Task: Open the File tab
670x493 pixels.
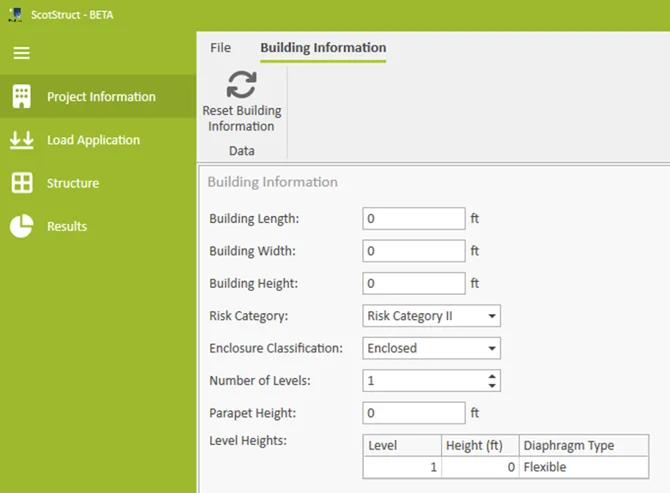Action: pyautogui.click(x=220, y=47)
